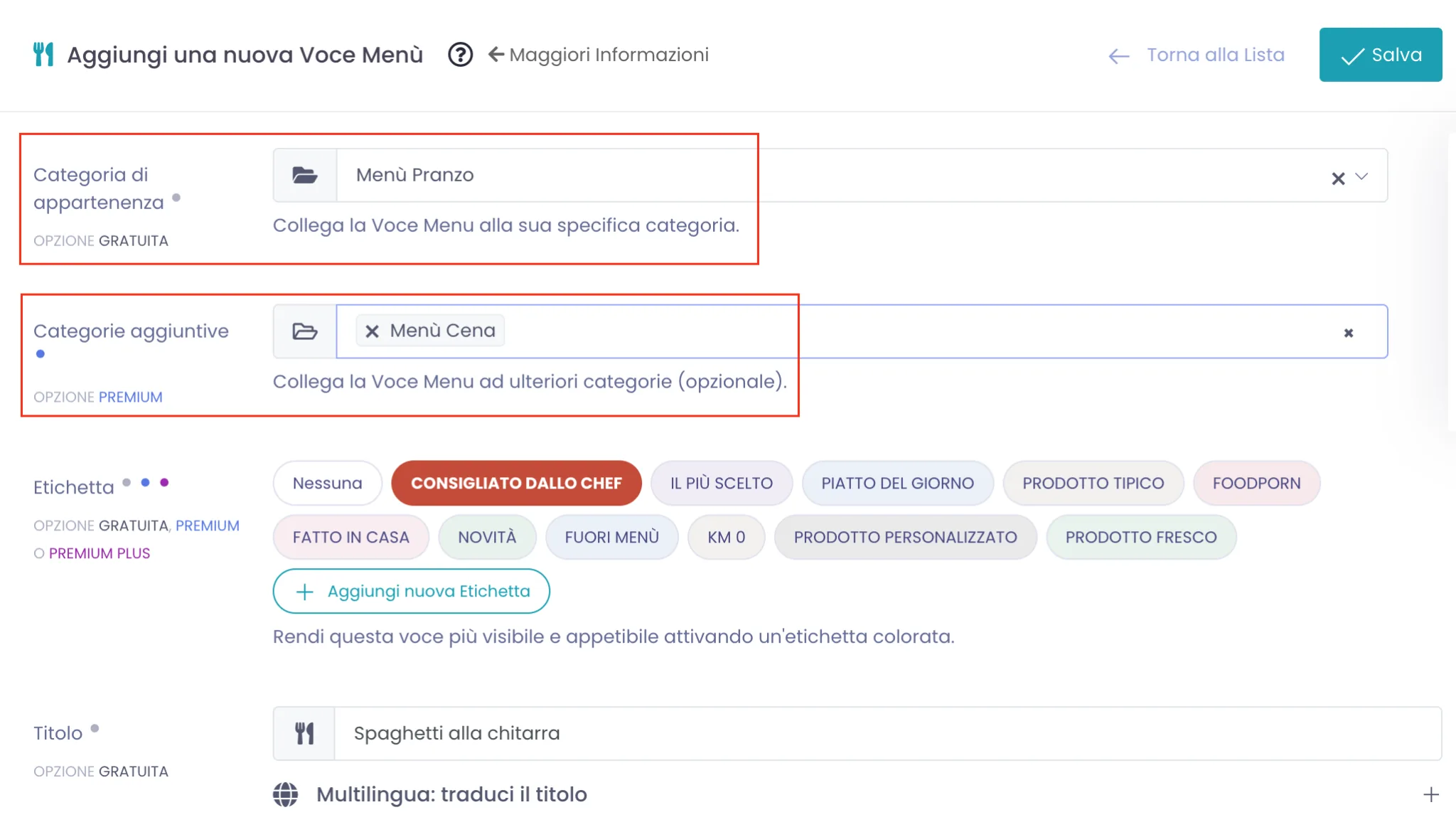Pick the Fatto in casa label
Viewport: 1456px width, 827px height.
coord(351,538)
